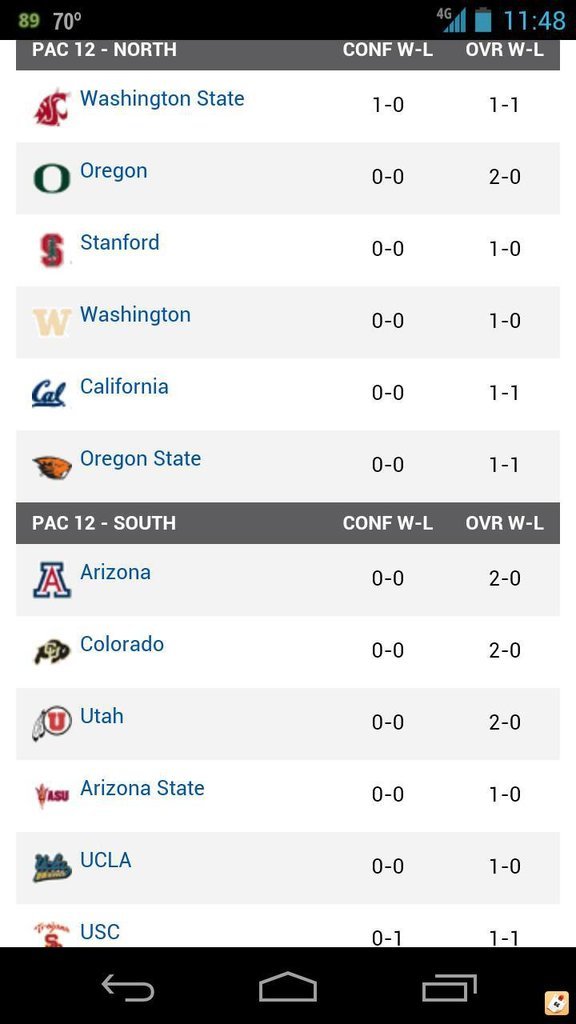
Task: Open the Oregon State team link
Action: click(x=140, y=458)
